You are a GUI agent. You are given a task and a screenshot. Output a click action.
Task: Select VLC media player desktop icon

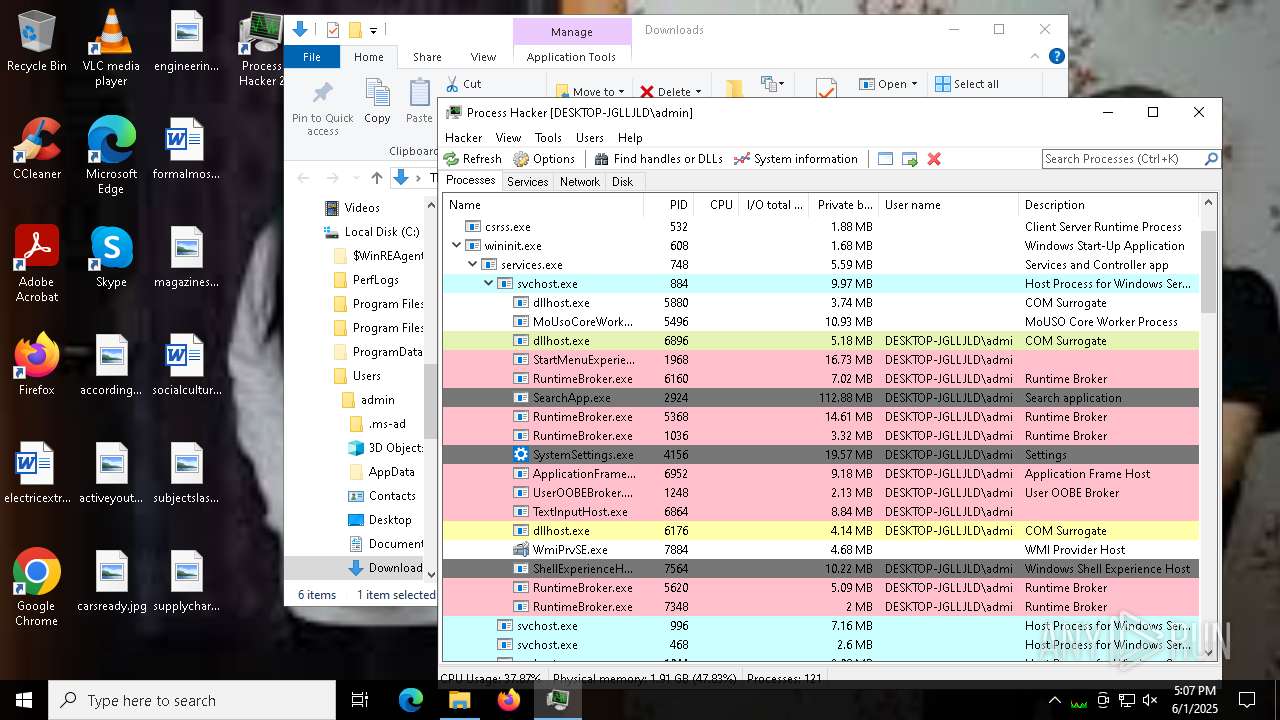tap(111, 47)
